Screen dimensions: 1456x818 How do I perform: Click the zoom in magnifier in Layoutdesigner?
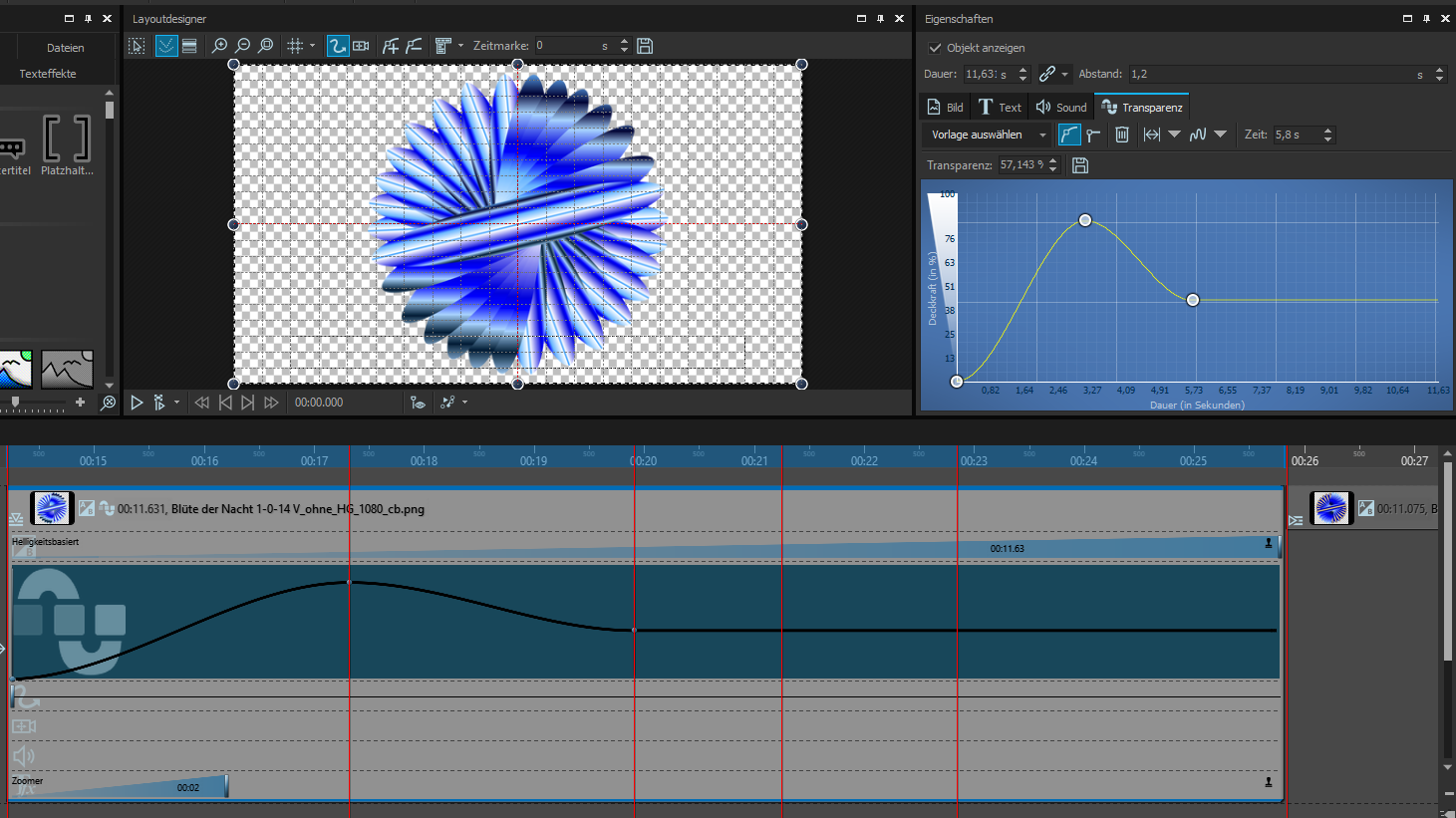[x=219, y=46]
